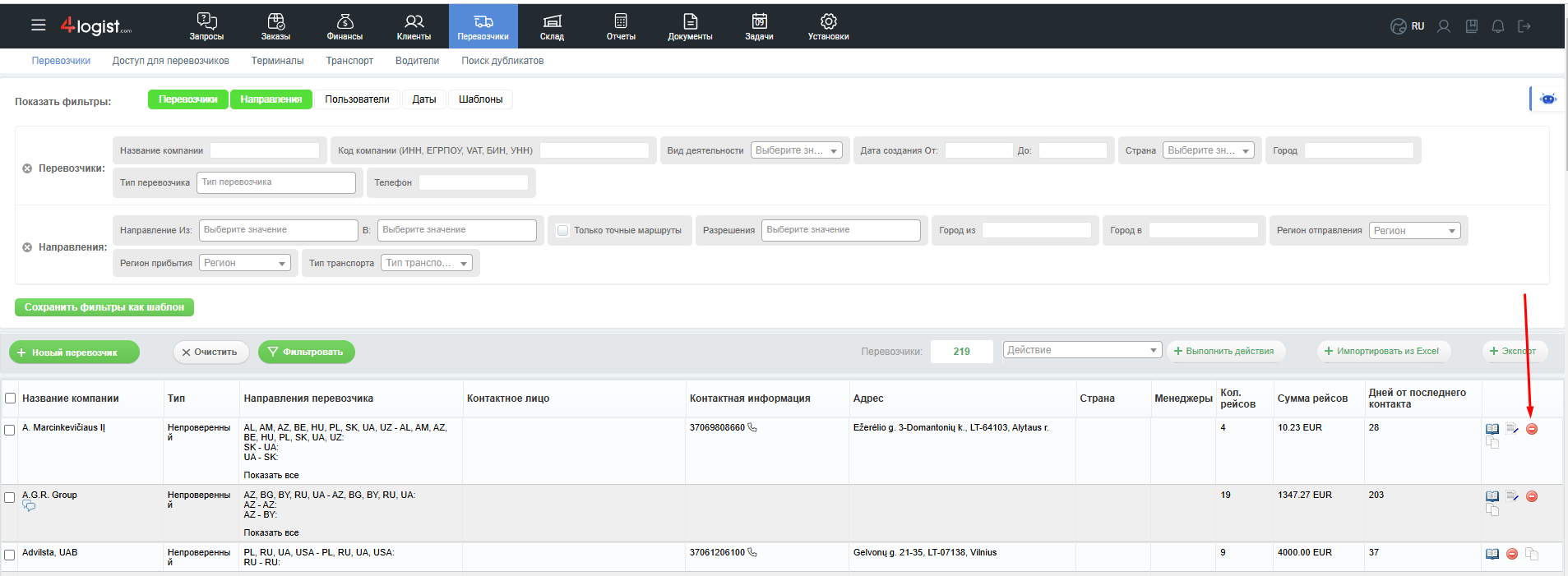Open the bookmark book icon in the header
This screenshot has width=1568, height=576.
click(1472, 26)
